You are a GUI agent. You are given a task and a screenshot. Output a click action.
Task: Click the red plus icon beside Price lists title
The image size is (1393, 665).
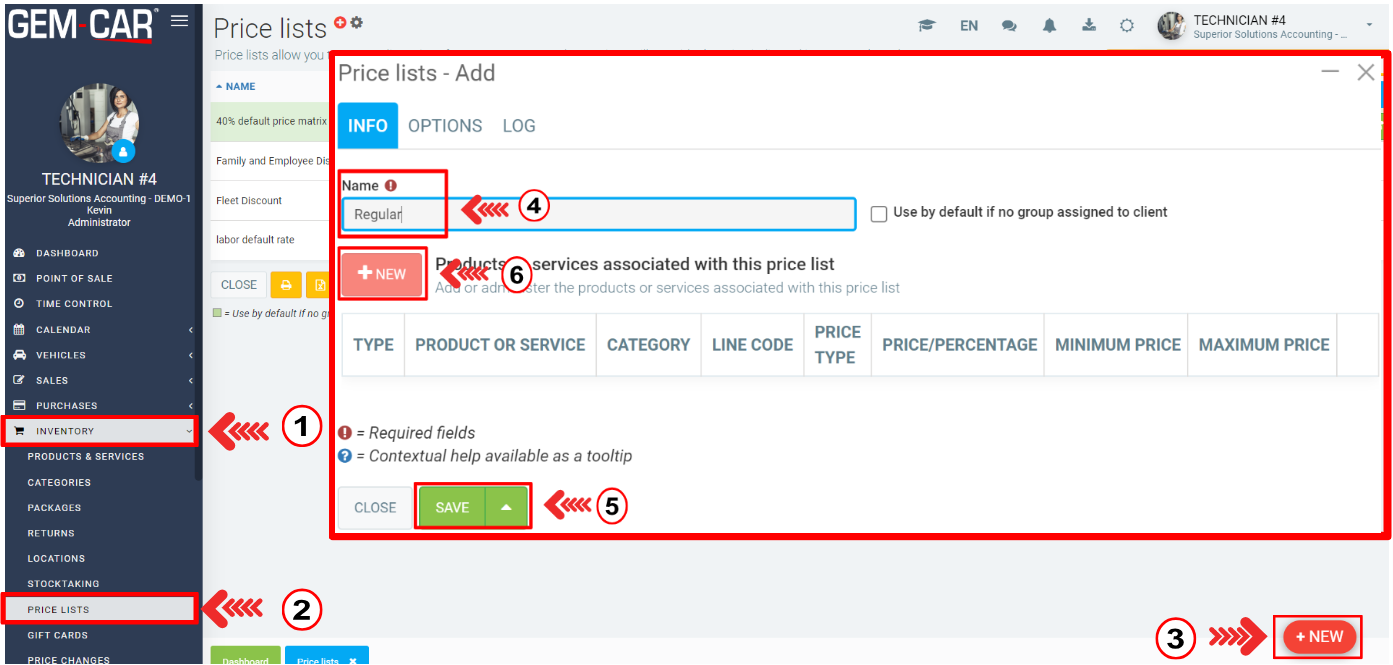coord(340,22)
